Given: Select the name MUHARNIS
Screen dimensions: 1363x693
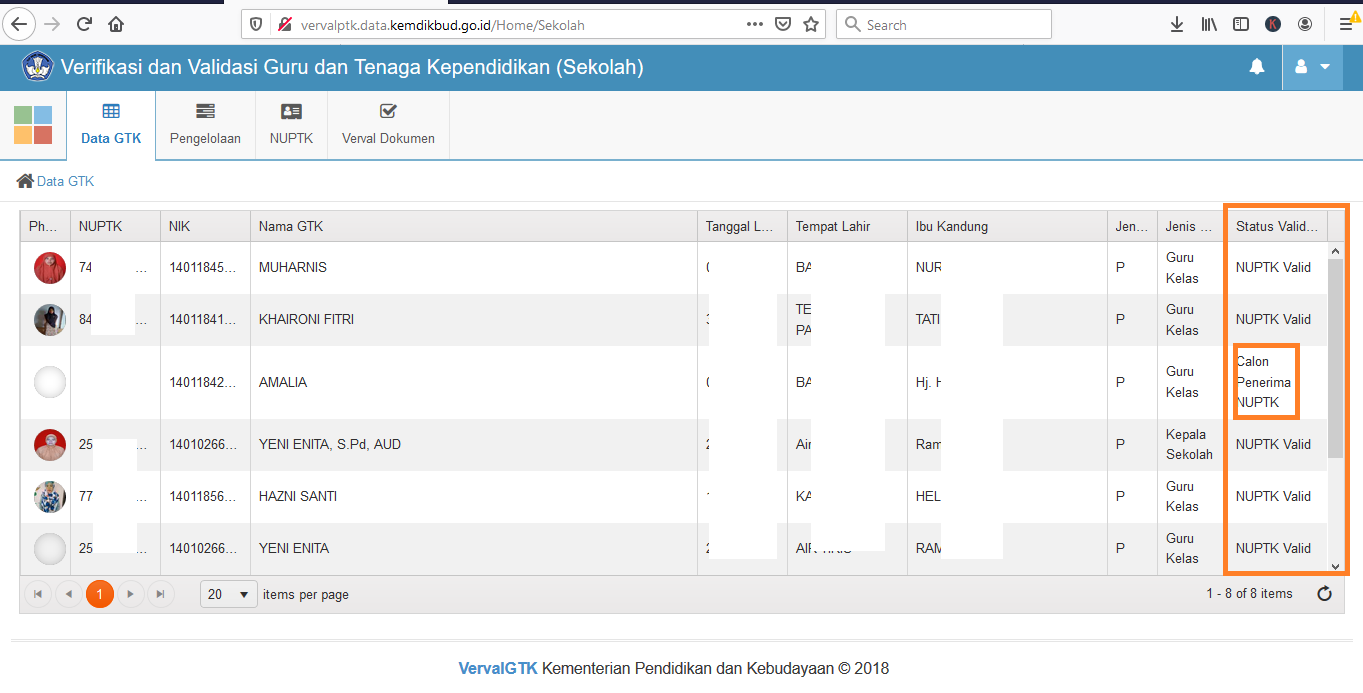Looking at the screenshot, I should (x=293, y=268).
